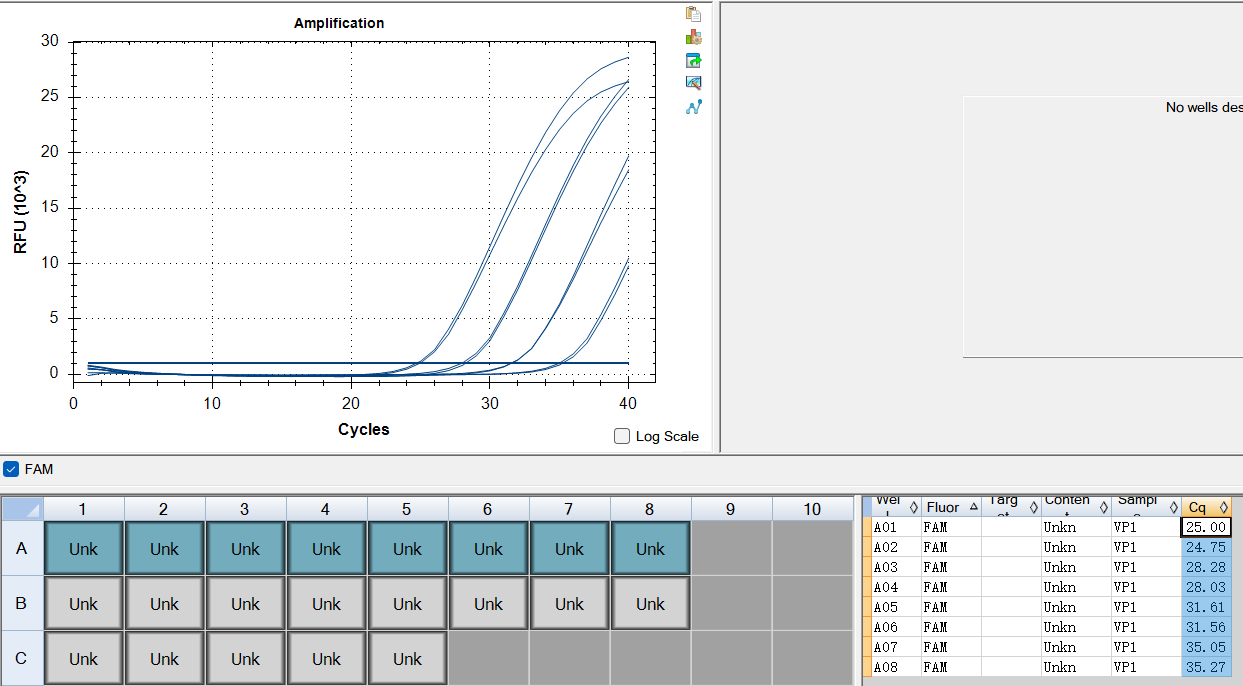Enable the Log Scale checkbox
The image size is (1243, 686).
(x=622, y=436)
